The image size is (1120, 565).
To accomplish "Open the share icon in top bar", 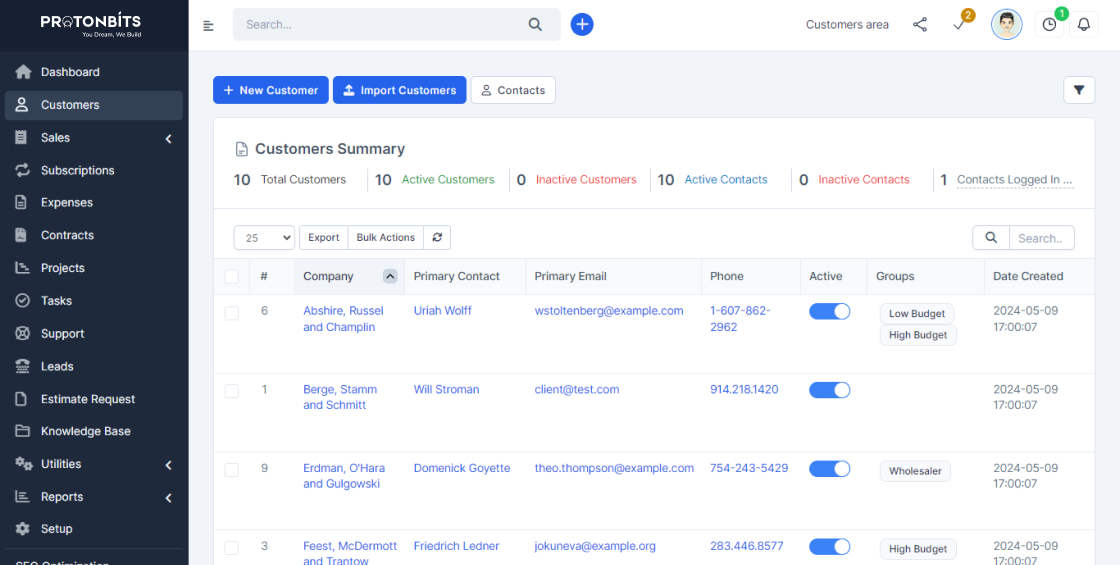I will click(x=920, y=25).
